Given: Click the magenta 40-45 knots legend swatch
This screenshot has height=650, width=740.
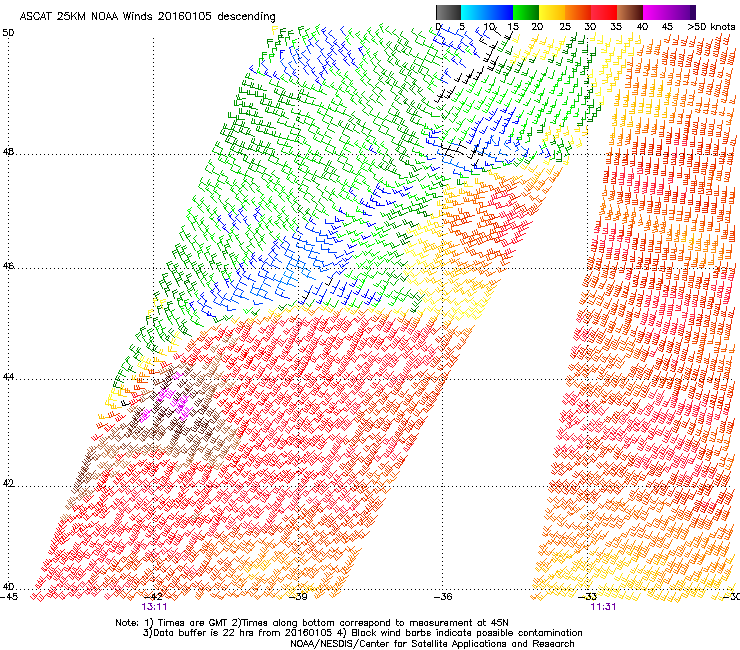Looking at the screenshot, I should tap(656, 12).
